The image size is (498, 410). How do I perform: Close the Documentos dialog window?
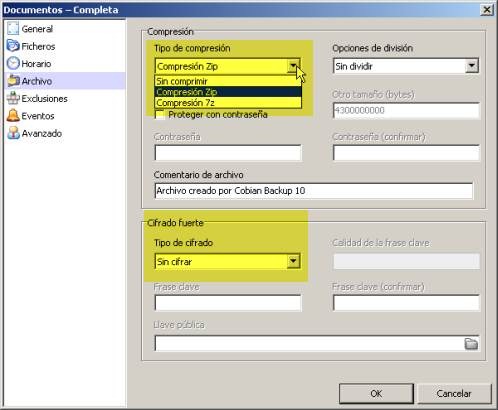click(x=487, y=10)
